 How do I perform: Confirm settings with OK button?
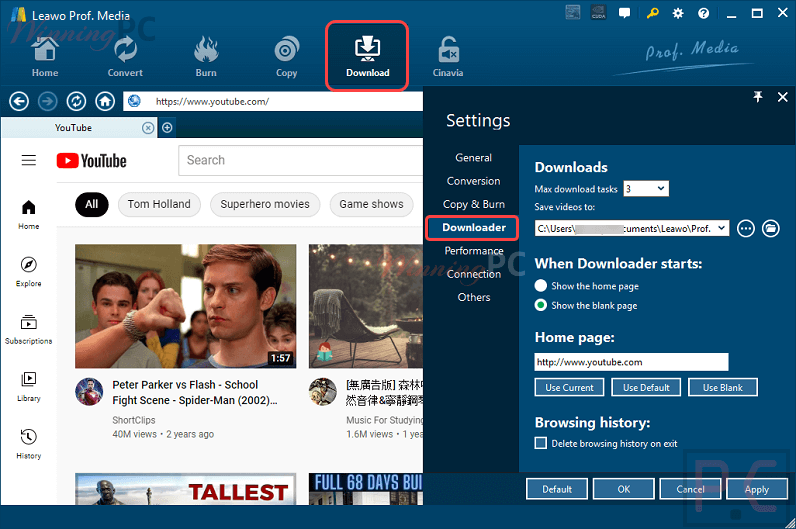point(623,489)
